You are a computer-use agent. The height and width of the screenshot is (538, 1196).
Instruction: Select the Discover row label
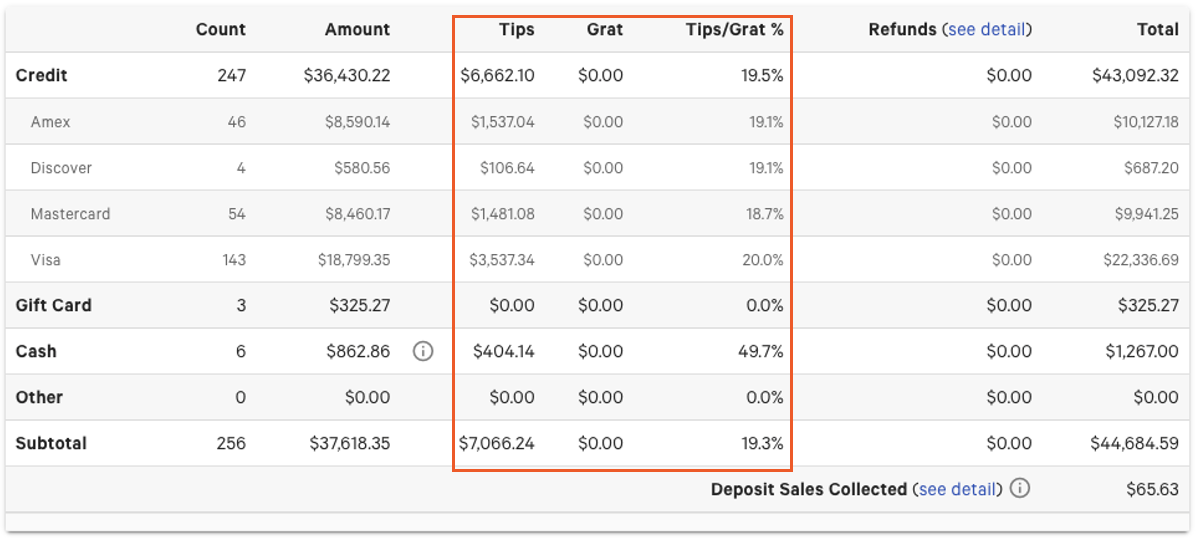point(61,168)
